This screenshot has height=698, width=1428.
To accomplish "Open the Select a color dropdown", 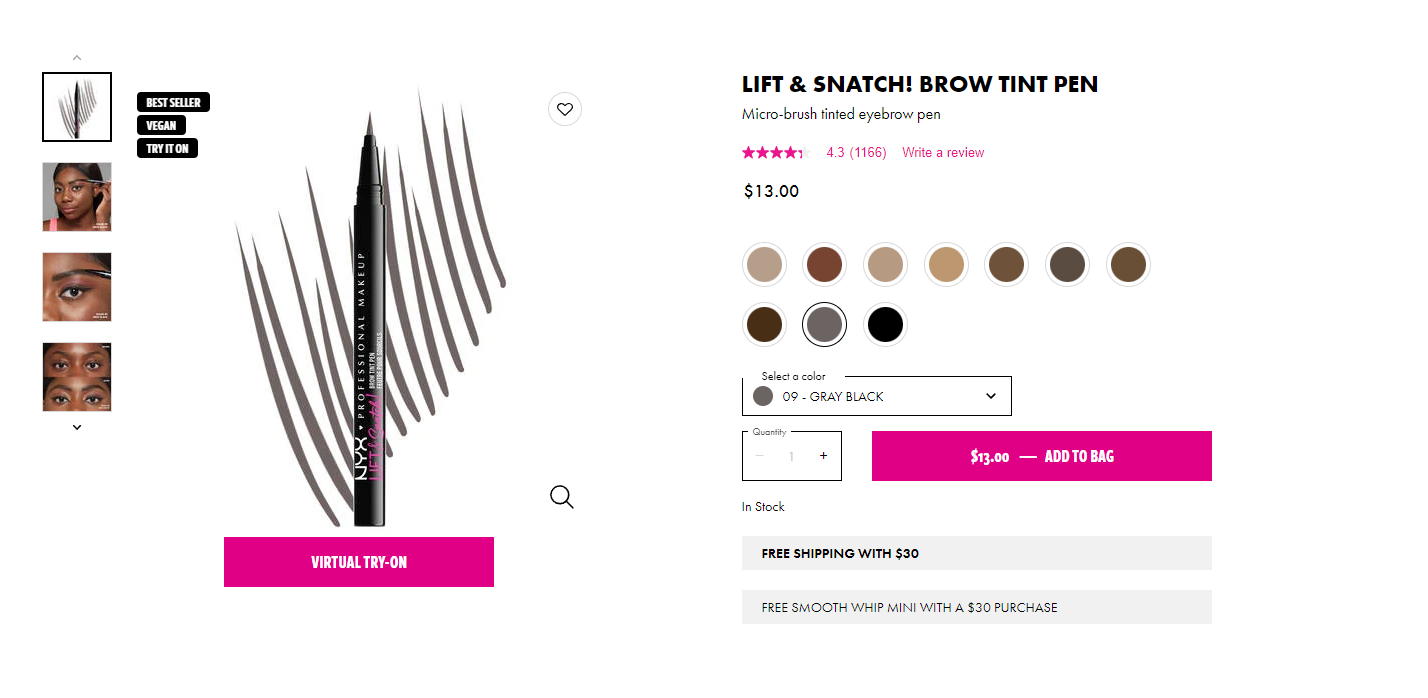I will pos(876,396).
